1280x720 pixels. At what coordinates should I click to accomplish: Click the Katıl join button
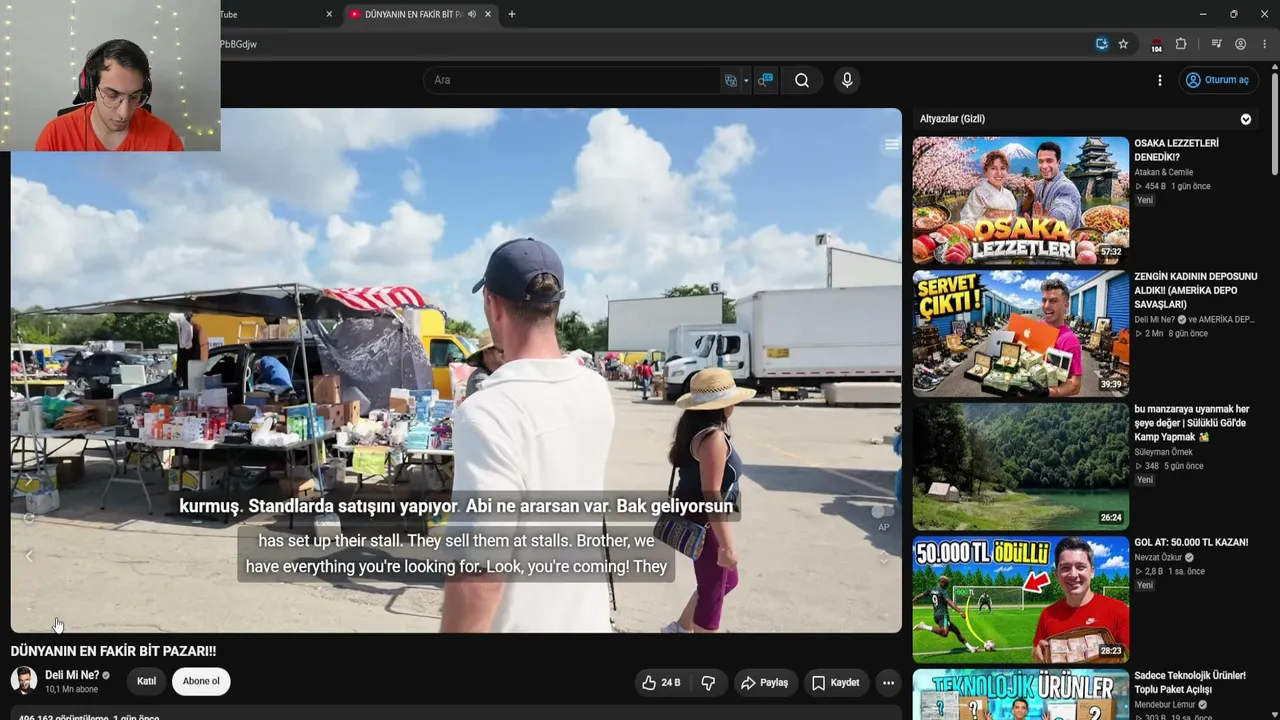(146, 681)
